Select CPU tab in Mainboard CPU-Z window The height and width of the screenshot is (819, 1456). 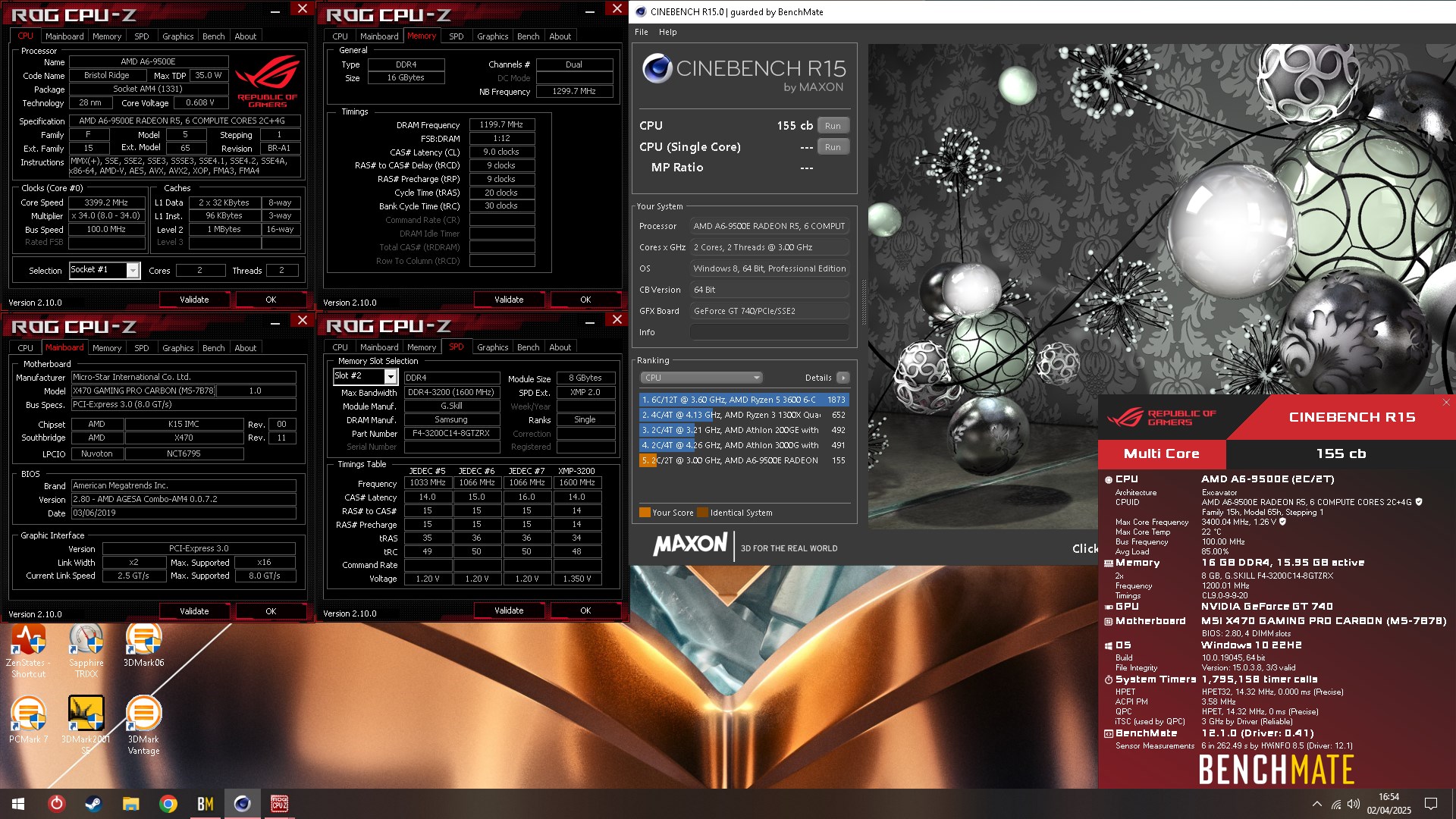tap(25, 348)
